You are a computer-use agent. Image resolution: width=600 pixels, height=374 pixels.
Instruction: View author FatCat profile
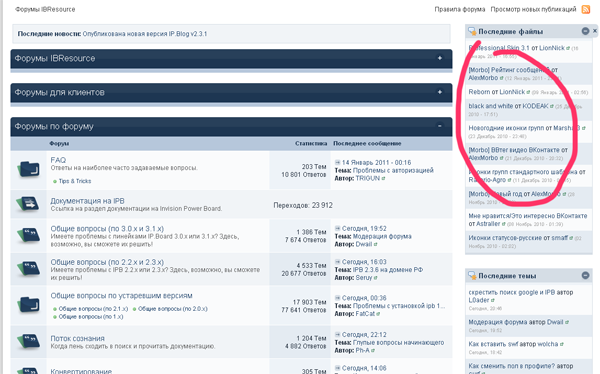click(x=365, y=314)
